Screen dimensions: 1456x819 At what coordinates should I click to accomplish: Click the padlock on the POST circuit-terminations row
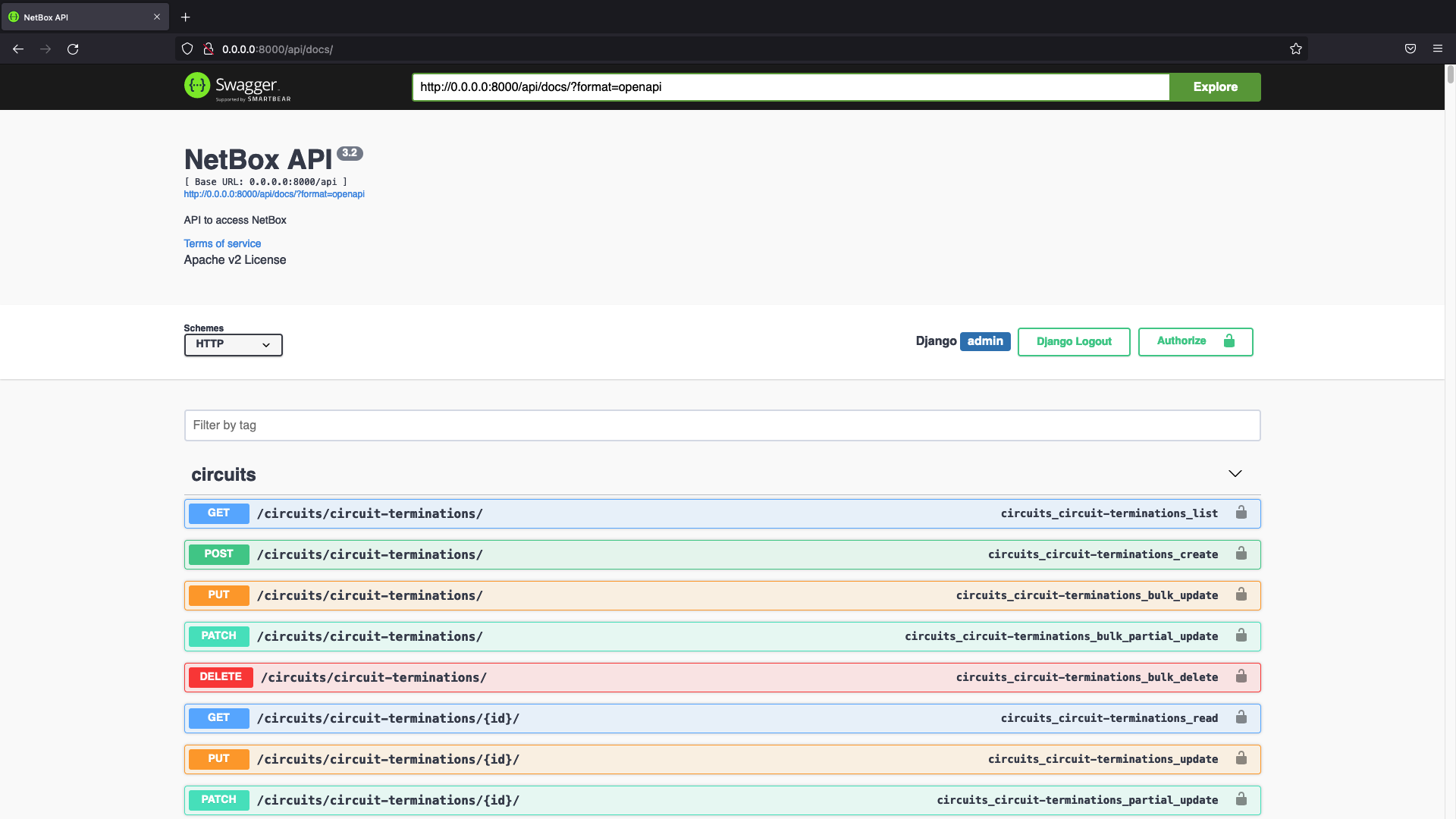1241,554
